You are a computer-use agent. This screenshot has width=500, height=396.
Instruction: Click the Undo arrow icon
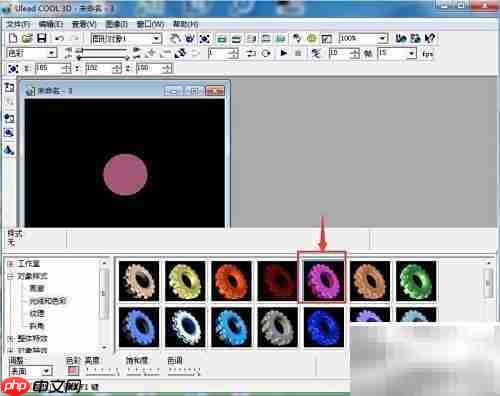(x=59, y=38)
